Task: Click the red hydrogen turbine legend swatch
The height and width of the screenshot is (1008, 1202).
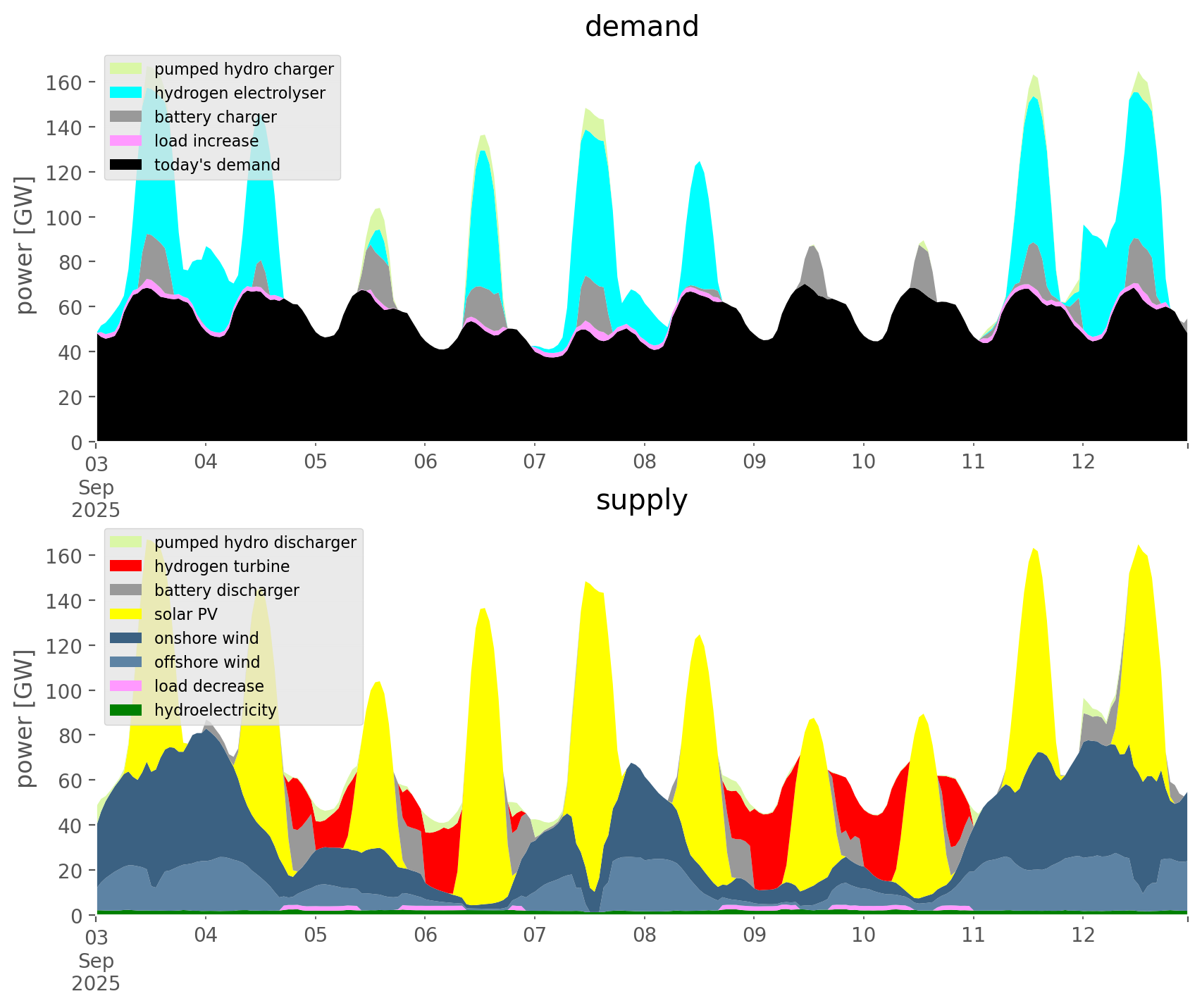Action: click(127, 566)
